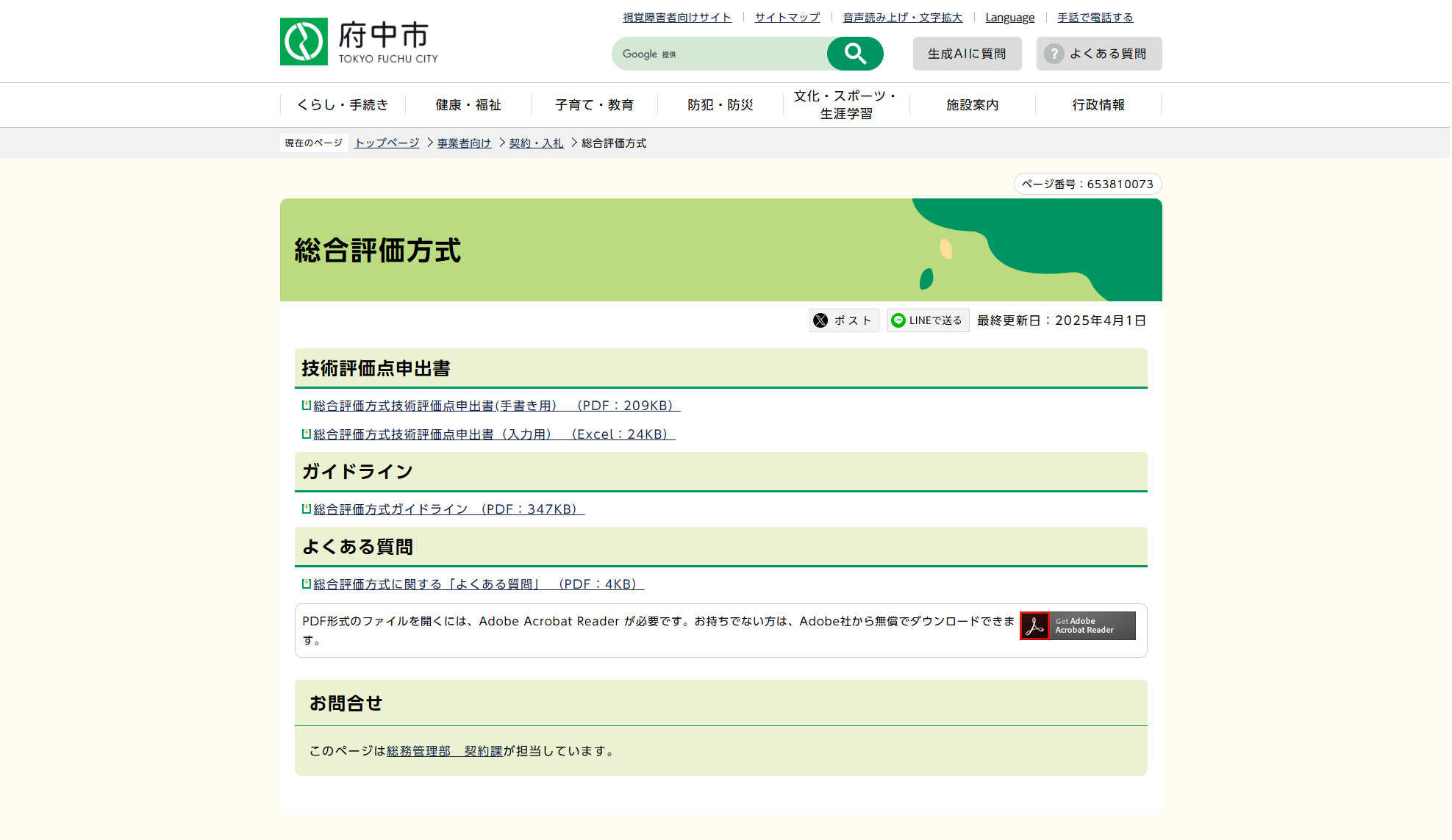Open the 施設案内 menu
Image resolution: width=1452 pixels, height=840 pixels.
(972, 105)
